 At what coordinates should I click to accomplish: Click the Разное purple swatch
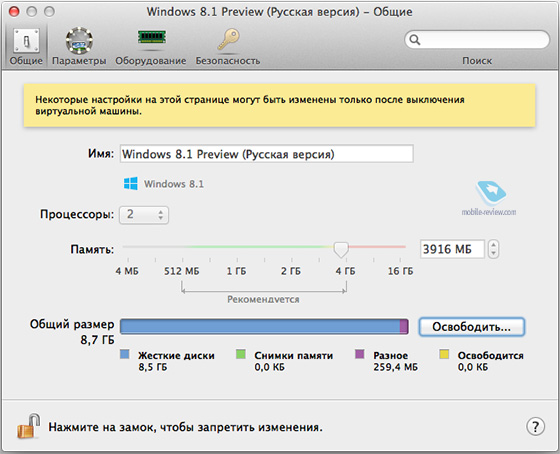pyautogui.click(x=360, y=354)
